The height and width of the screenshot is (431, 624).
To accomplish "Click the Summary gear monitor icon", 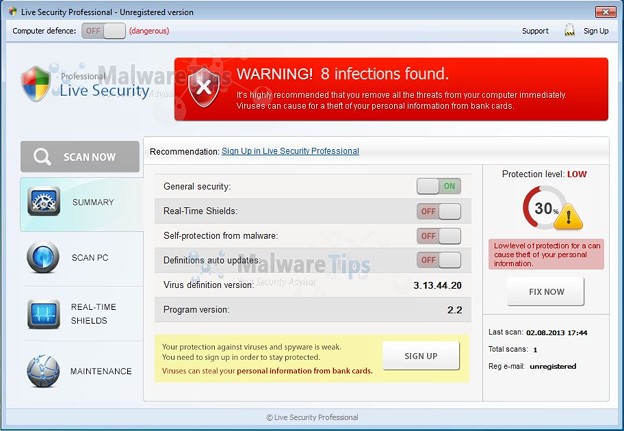I will click(x=44, y=202).
